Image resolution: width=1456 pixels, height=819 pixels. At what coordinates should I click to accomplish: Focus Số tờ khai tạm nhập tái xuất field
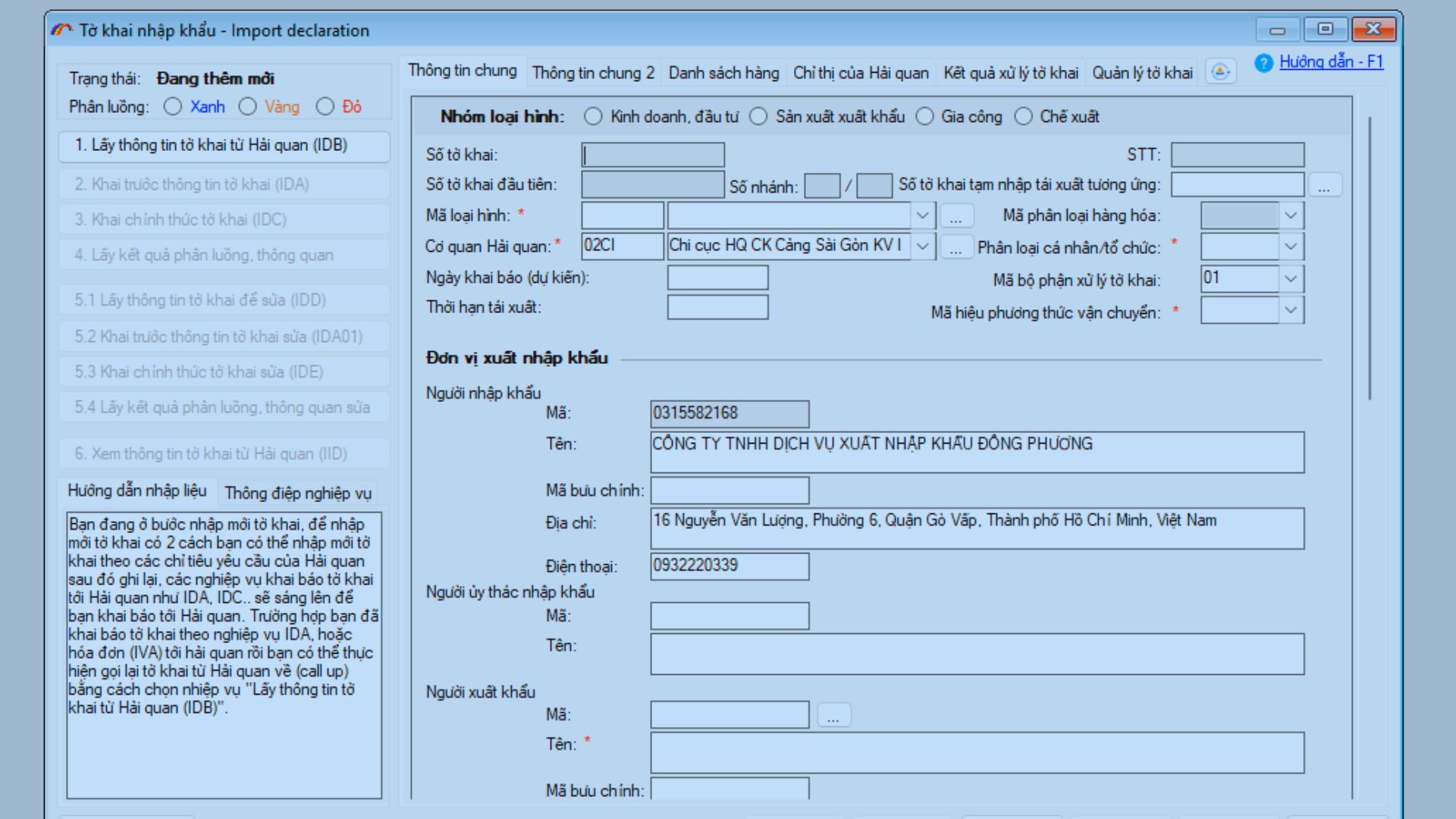(1238, 184)
